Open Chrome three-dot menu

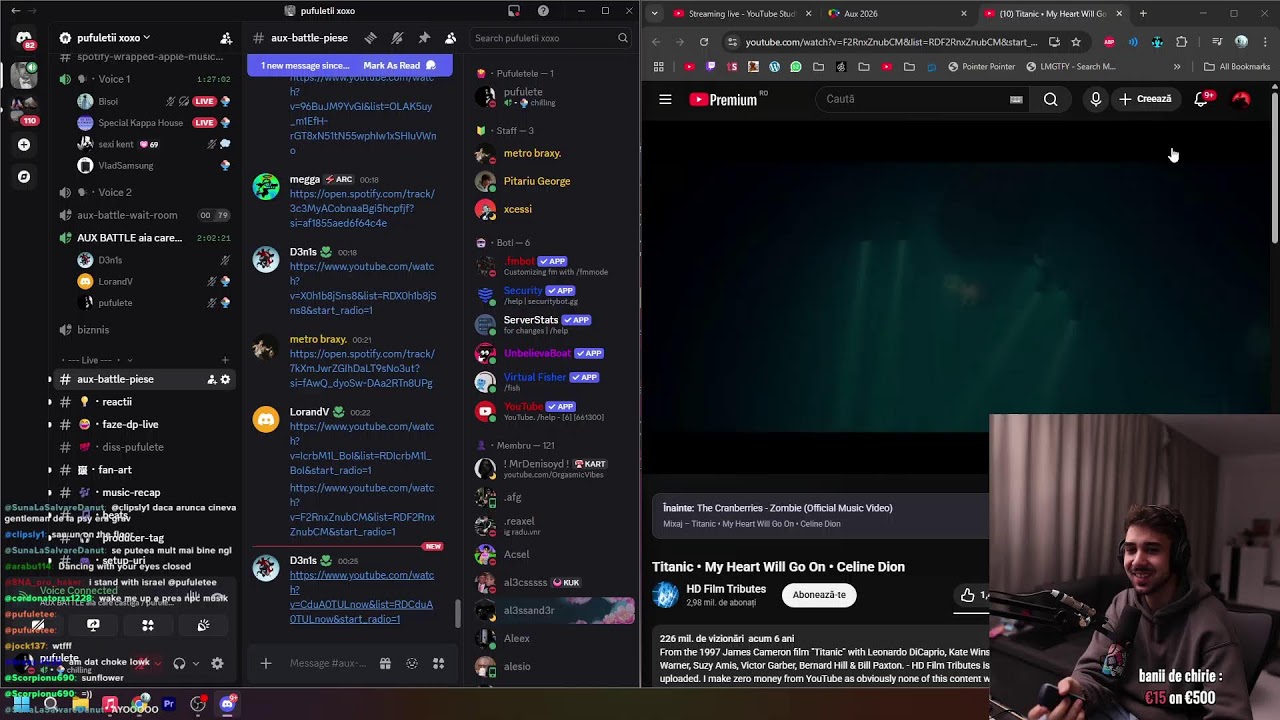point(1265,42)
